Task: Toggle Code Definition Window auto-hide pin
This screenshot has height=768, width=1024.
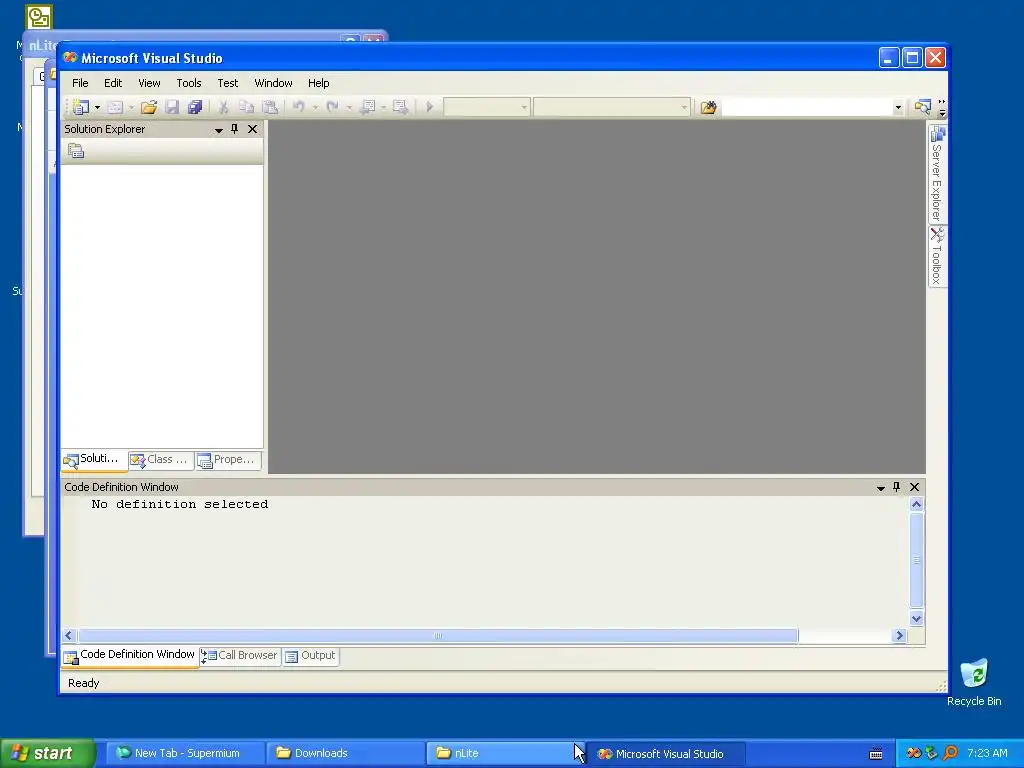Action: 897,487
